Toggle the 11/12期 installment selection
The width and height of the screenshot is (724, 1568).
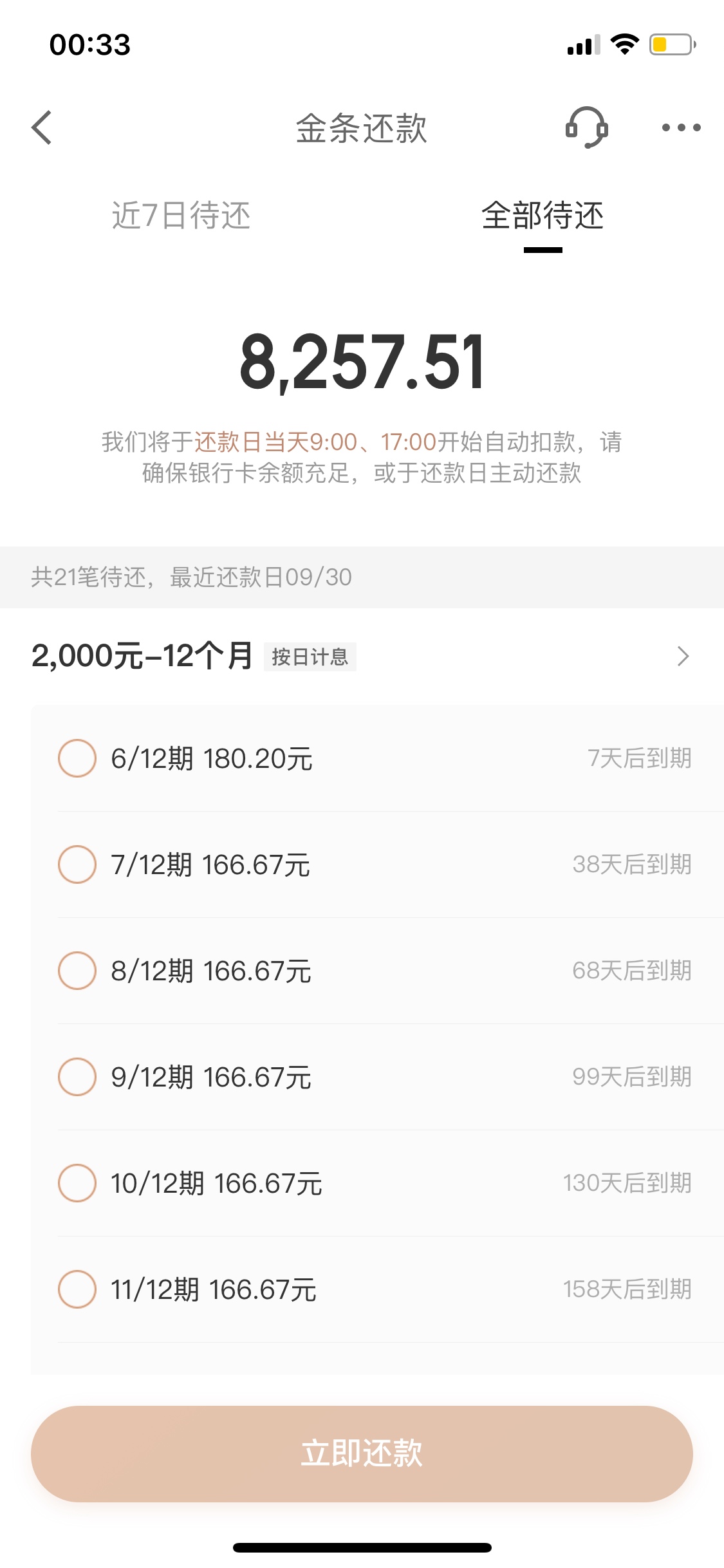point(77,1289)
